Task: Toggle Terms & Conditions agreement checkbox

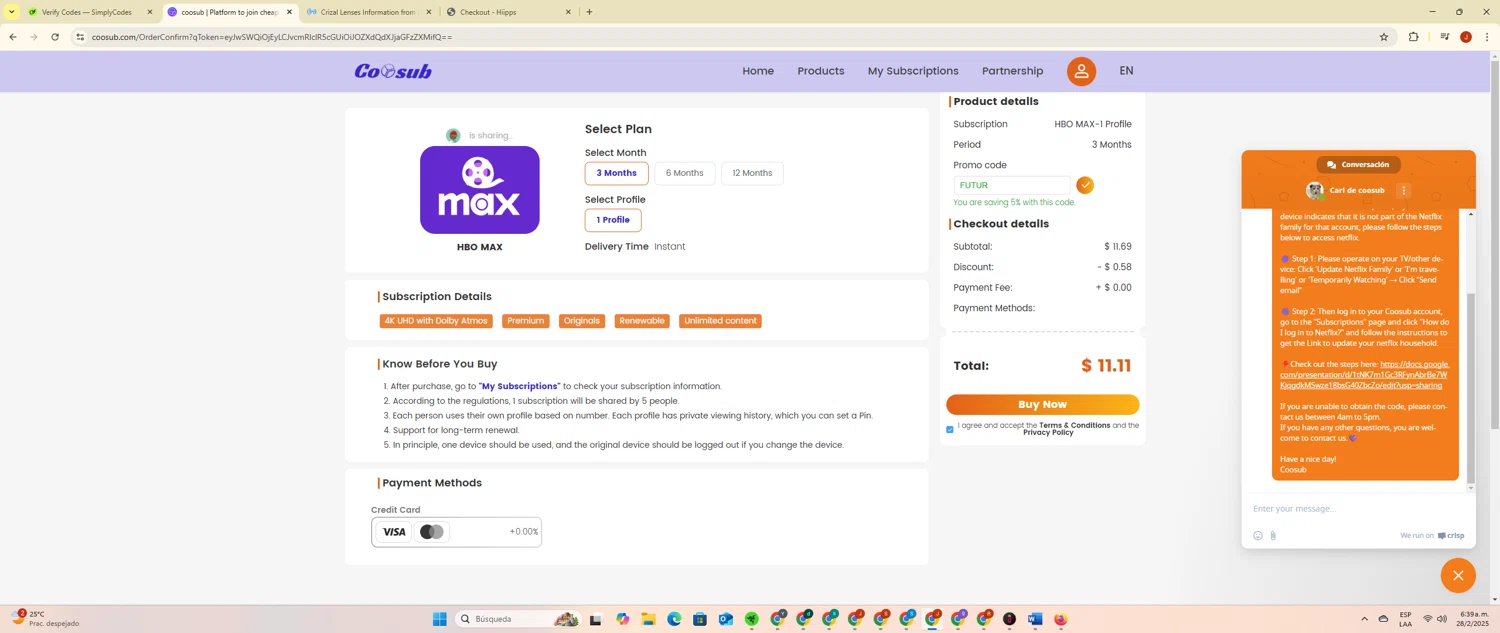Action: coord(950,429)
